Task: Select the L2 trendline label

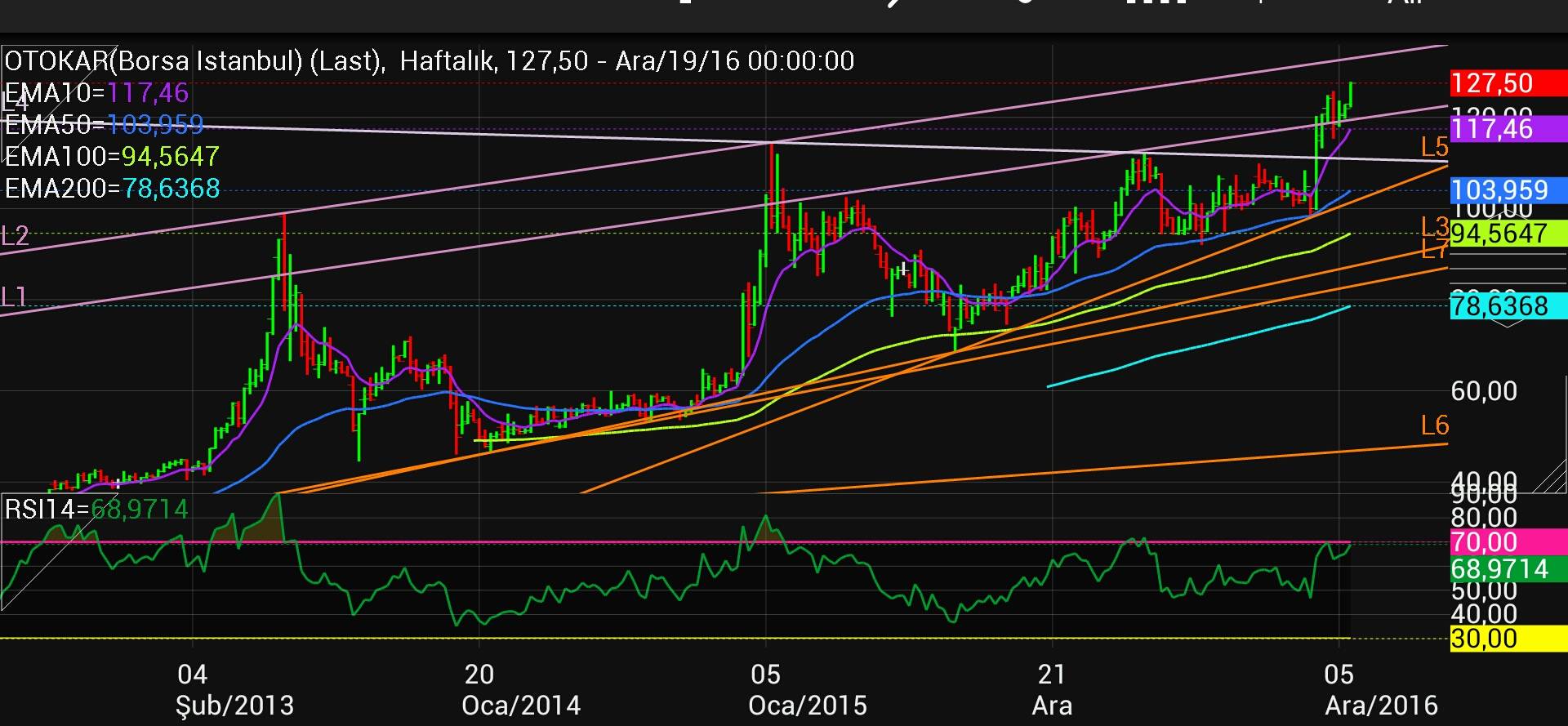Action: coord(16,236)
